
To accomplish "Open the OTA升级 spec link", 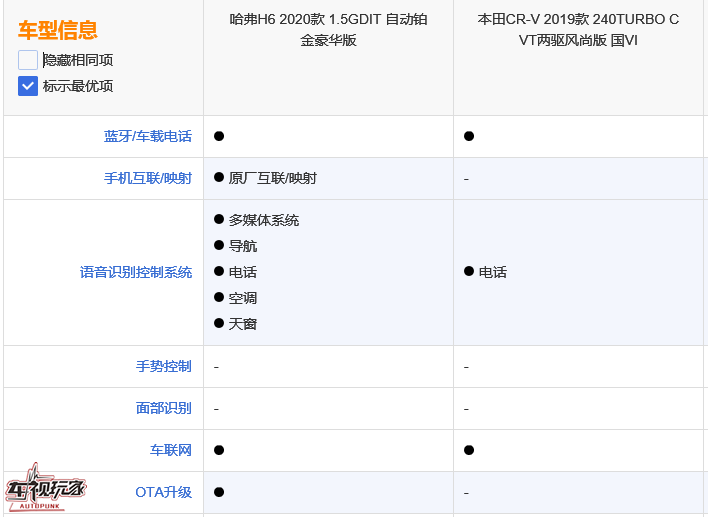I will [x=163, y=492].
